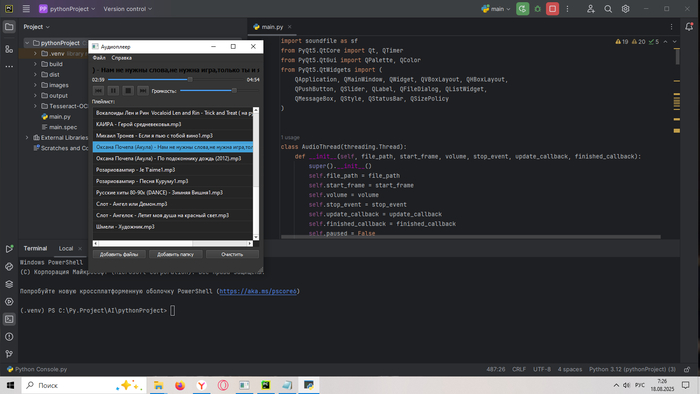Image resolution: width=700 pixels, height=394 pixels.
Task: Open Opera from the taskbar
Action: 223,385
